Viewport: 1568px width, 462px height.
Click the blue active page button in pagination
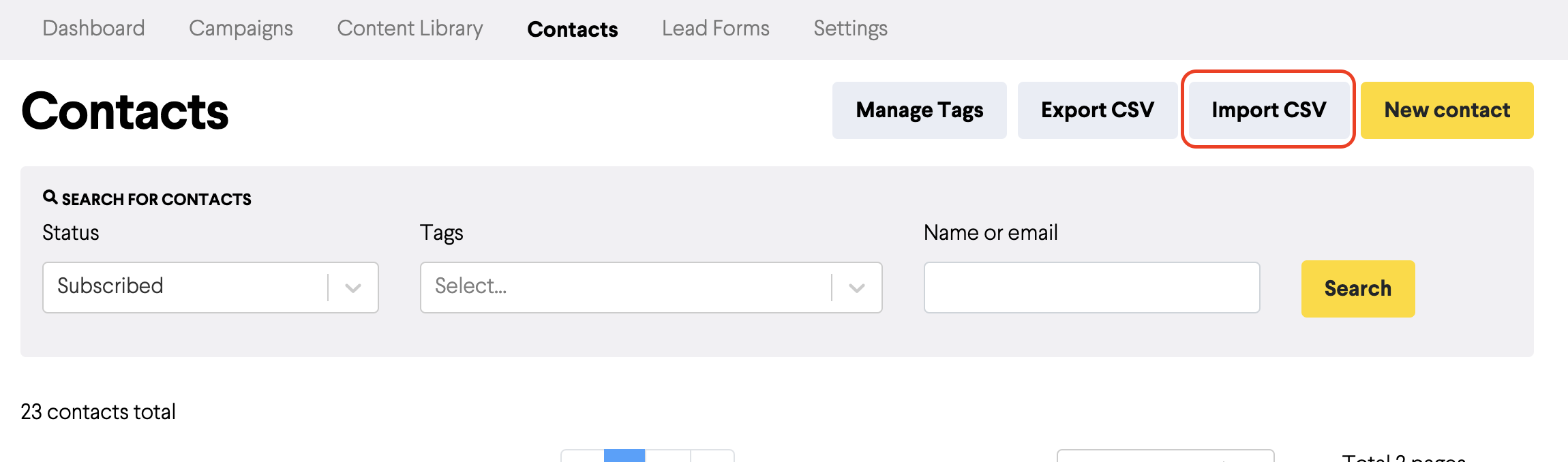click(624, 455)
